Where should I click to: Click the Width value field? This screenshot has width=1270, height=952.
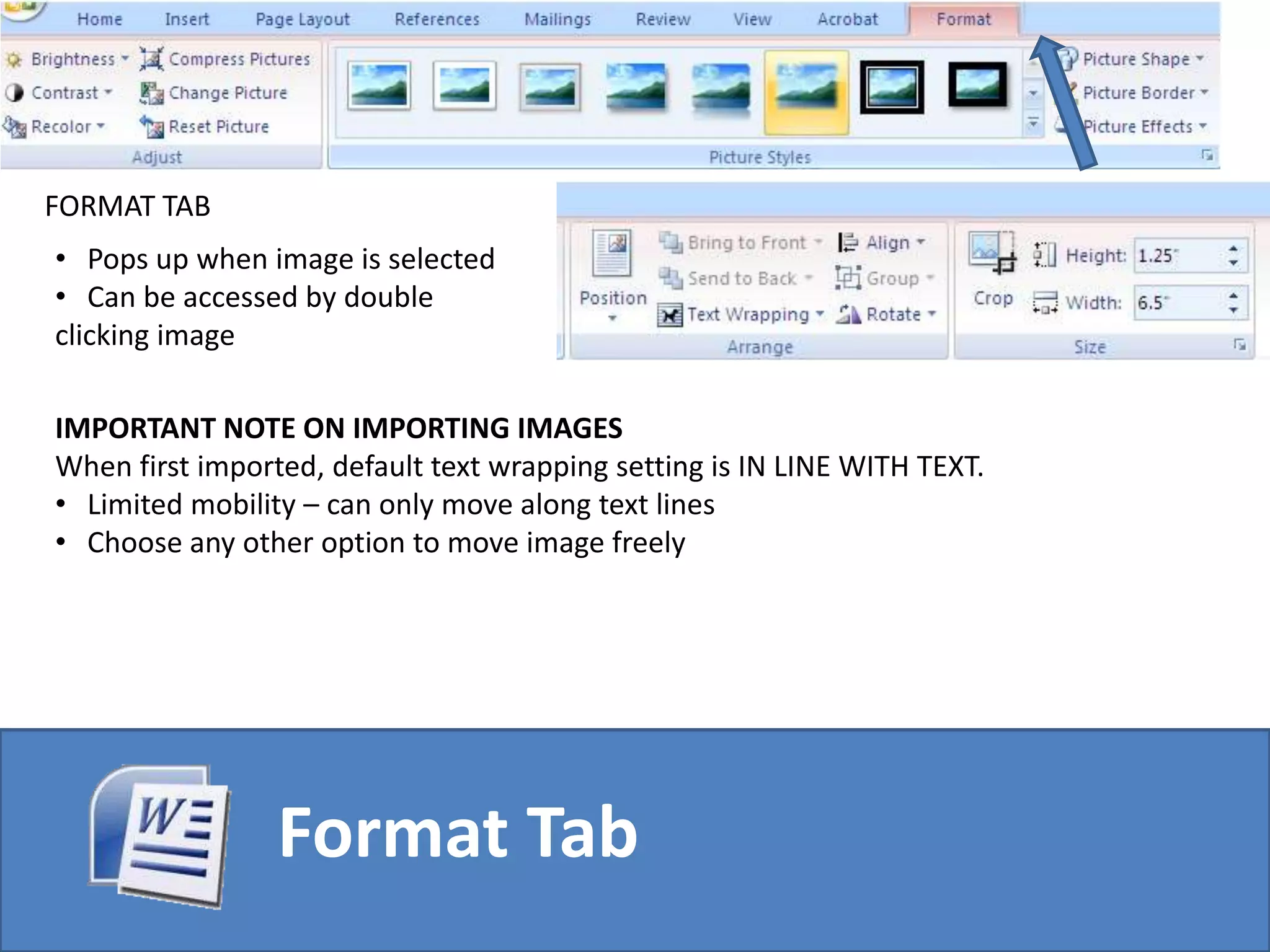pyautogui.click(x=1178, y=303)
